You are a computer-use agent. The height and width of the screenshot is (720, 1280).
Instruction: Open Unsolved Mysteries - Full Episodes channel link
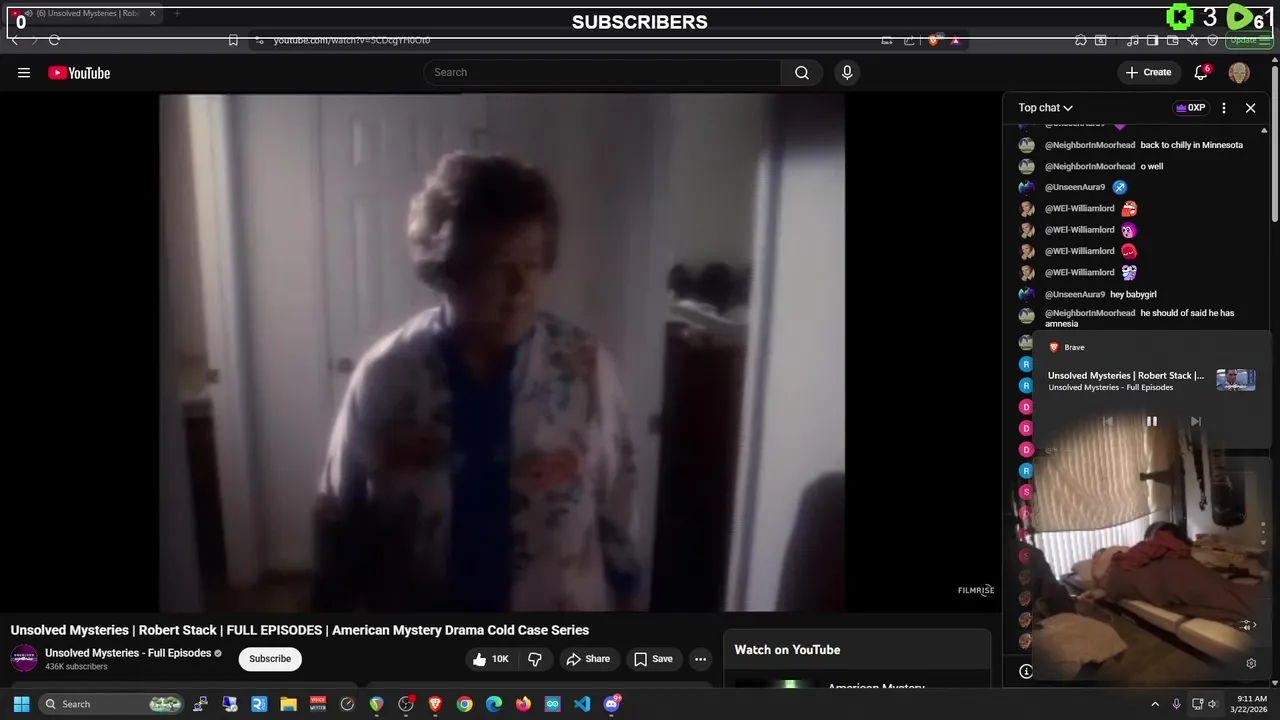pyautogui.click(x=128, y=653)
